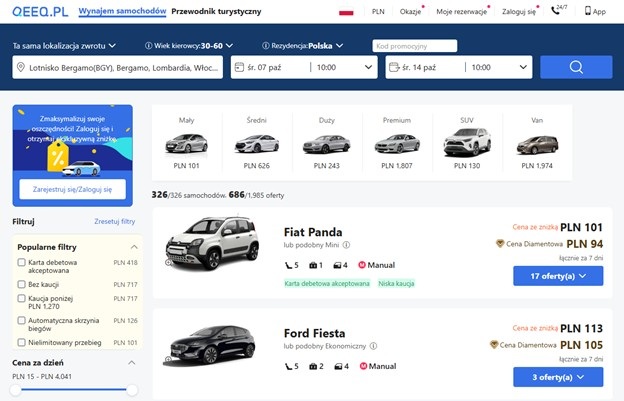Screen dimensions: 624x401
Task: Click the App mobile phone icon
Action: [x=587, y=11]
